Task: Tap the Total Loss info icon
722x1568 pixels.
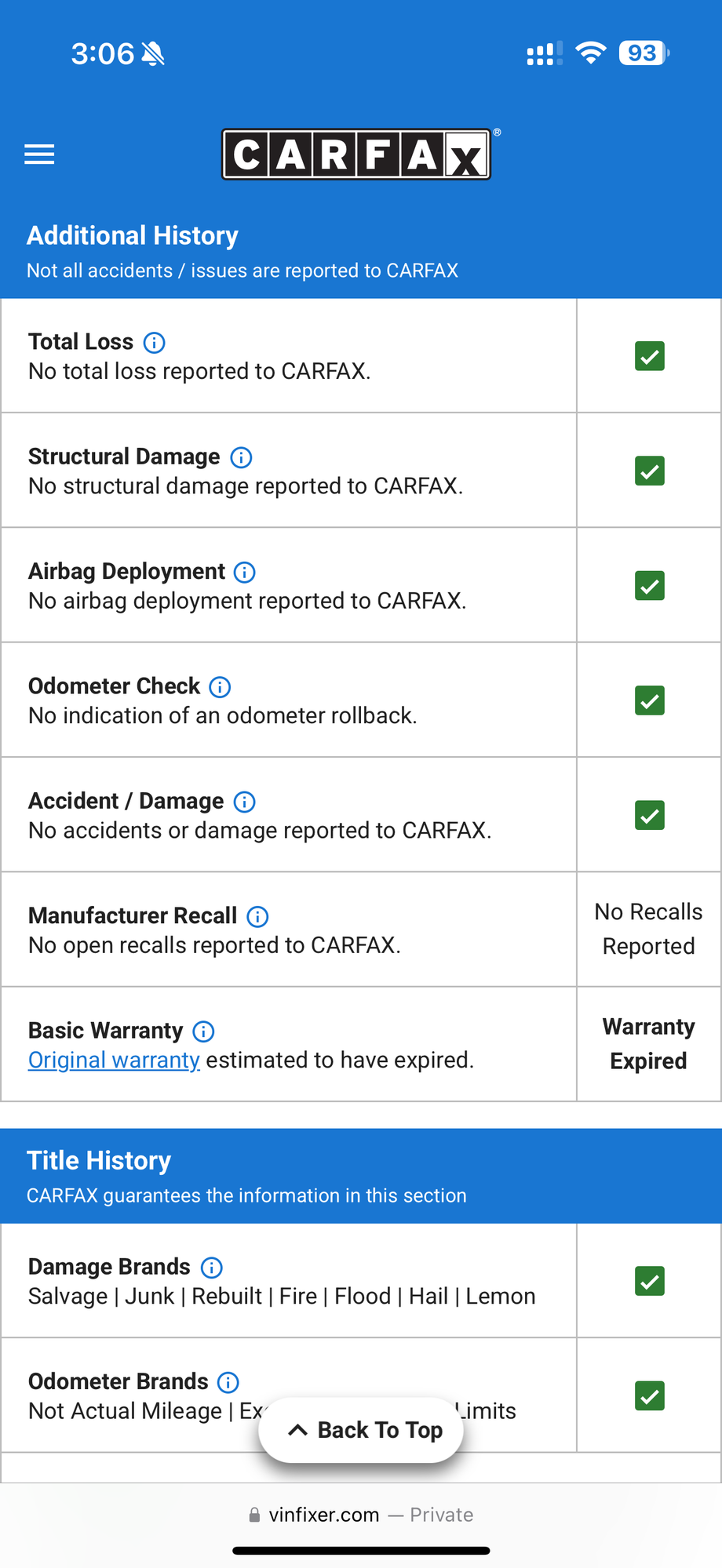Action: pyautogui.click(x=155, y=343)
